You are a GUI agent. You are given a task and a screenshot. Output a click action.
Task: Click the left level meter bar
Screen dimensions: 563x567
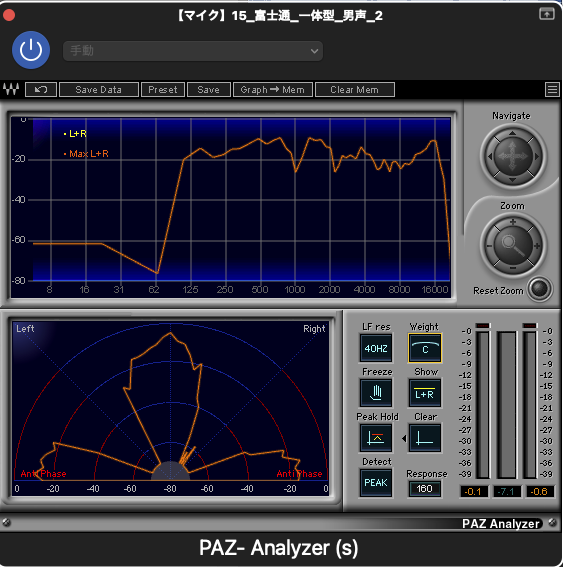[483, 405]
